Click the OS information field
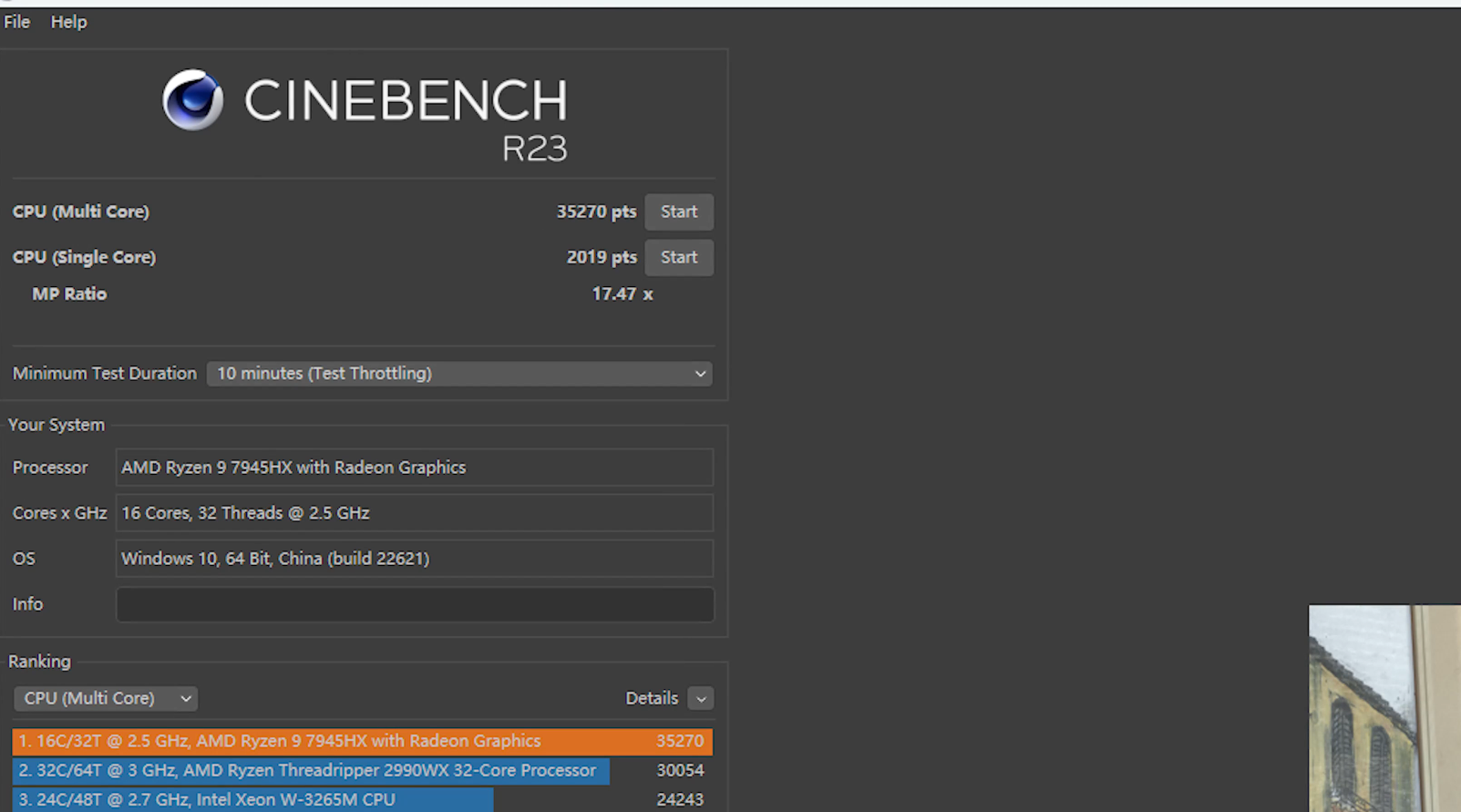 415,559
